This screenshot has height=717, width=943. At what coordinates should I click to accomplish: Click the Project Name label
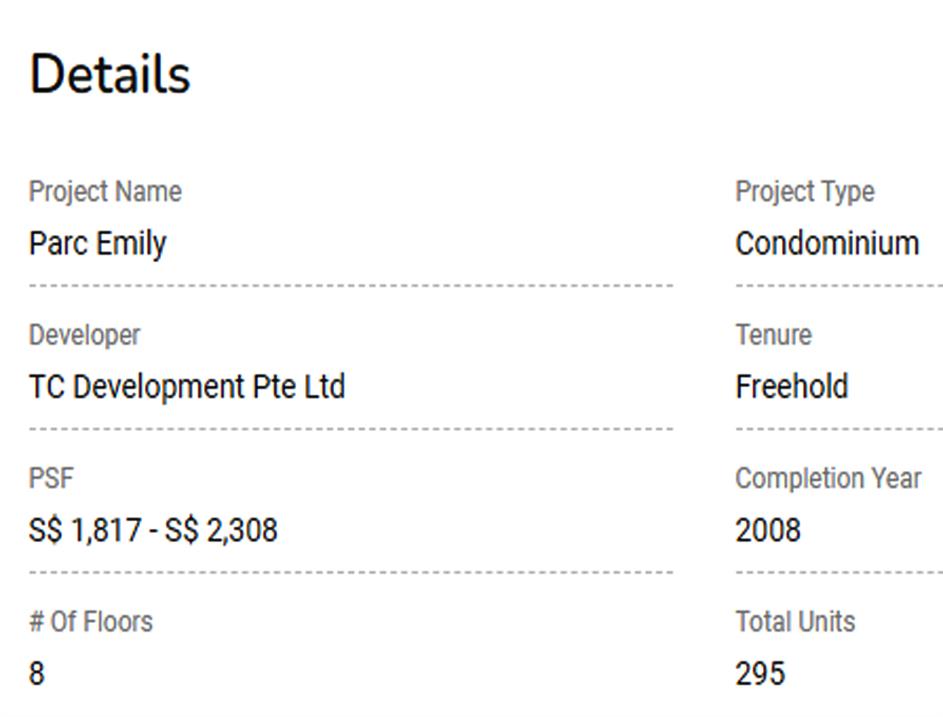pos(105,192)
